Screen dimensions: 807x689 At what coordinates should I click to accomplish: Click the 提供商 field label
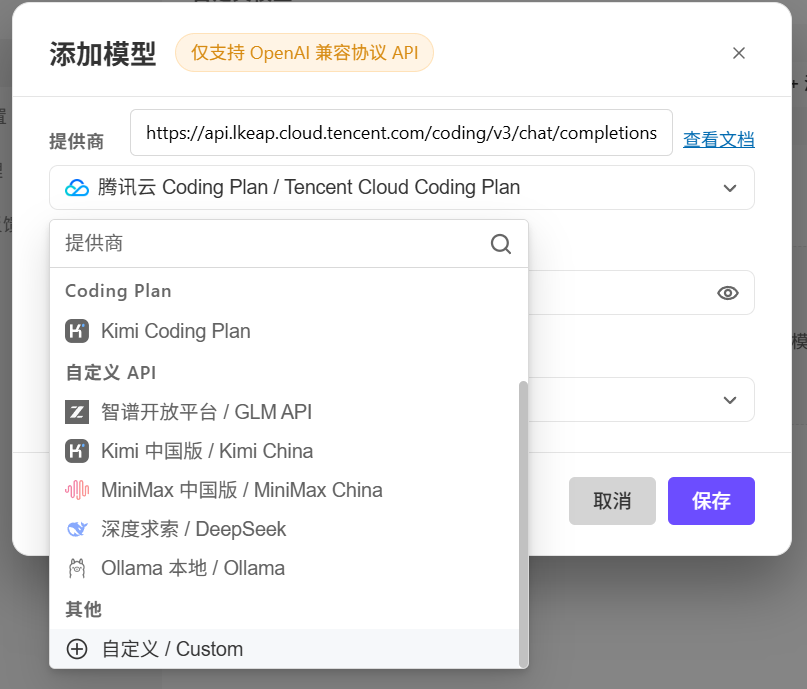coord(76,141)
